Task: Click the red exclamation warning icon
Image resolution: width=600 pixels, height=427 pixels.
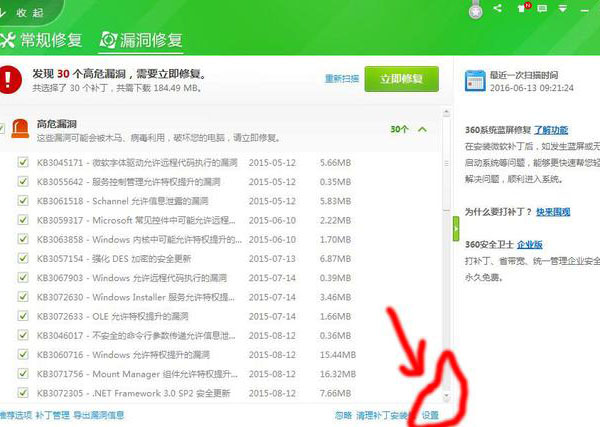Action: [x=10, y=79]
